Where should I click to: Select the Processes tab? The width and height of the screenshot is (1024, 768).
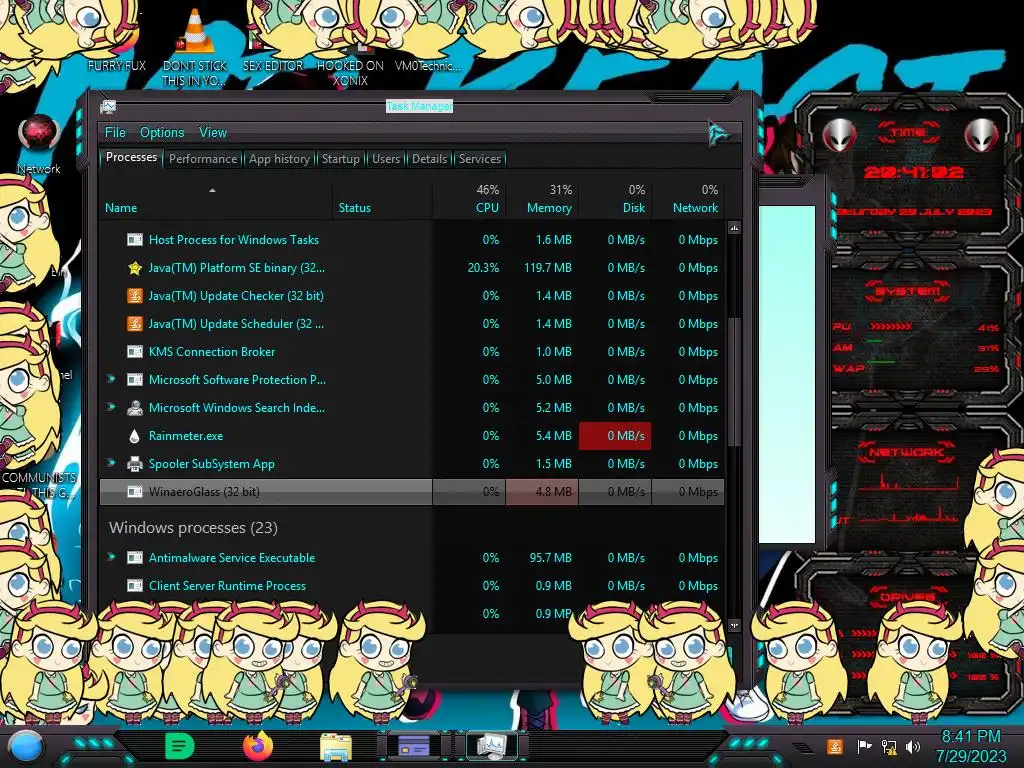pyautogui.click(x=131, y=157)
